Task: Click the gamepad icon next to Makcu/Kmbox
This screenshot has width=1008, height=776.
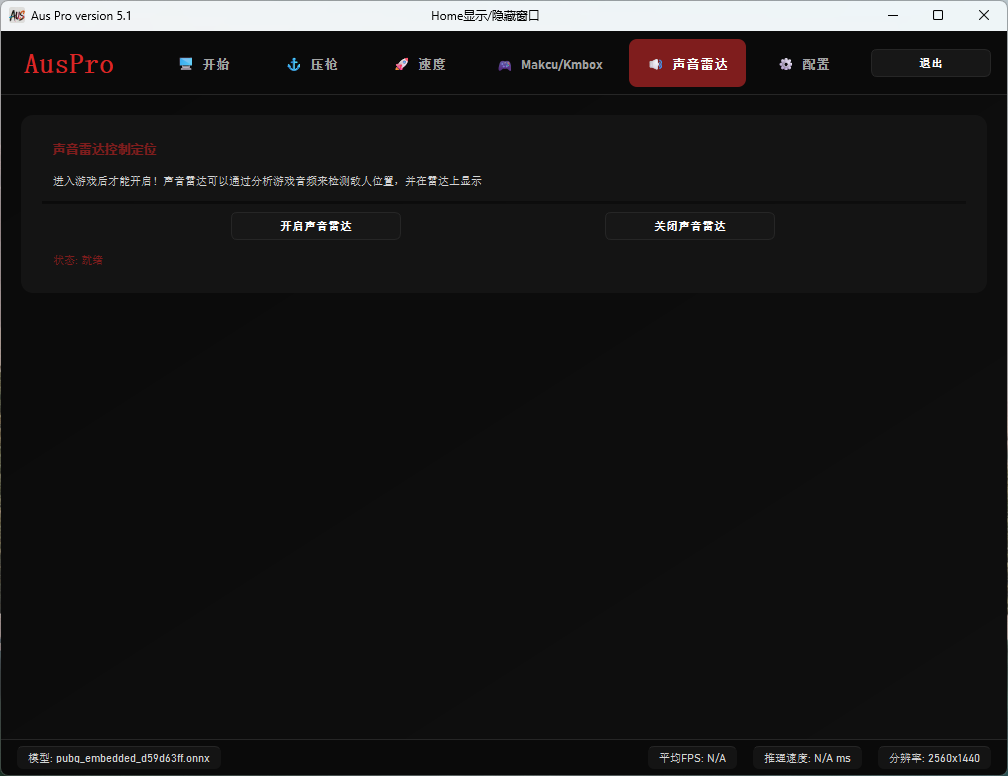Action: (505, 65)
